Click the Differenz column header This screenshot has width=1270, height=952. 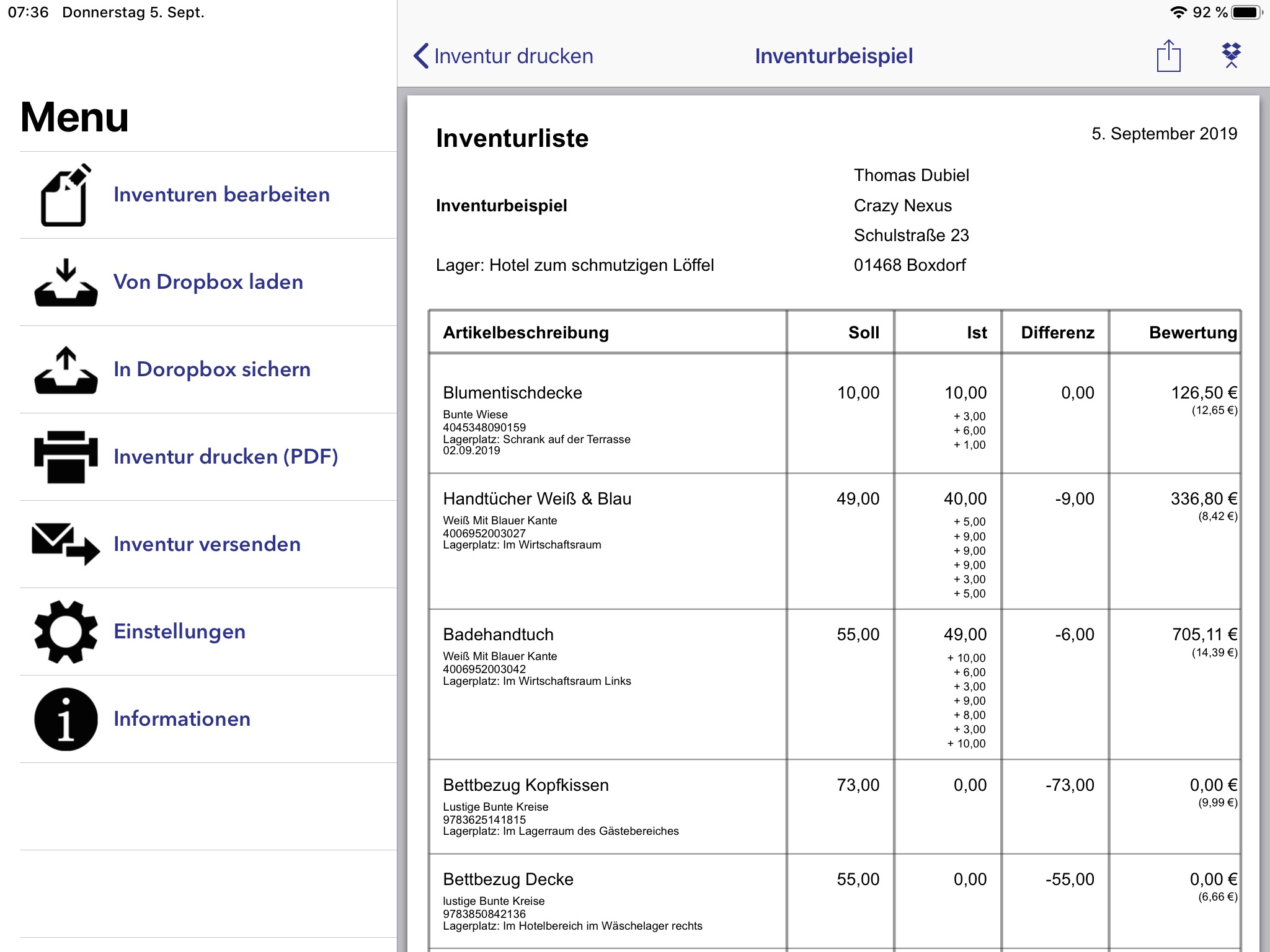[x=1057, y=333]
